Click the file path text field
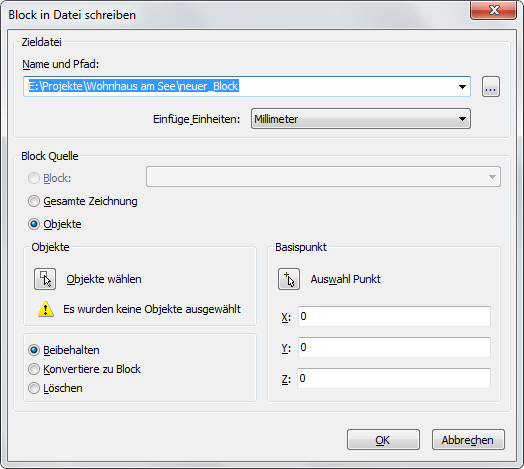This screenshot has height=469, width=524. point(239,87)
